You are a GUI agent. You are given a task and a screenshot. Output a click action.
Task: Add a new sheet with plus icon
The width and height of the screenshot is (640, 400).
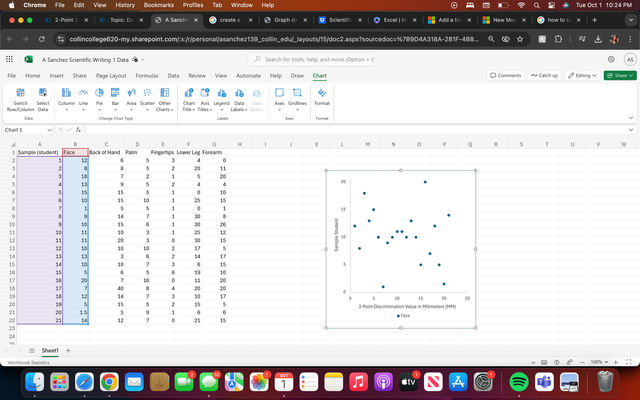coord(68,351)
